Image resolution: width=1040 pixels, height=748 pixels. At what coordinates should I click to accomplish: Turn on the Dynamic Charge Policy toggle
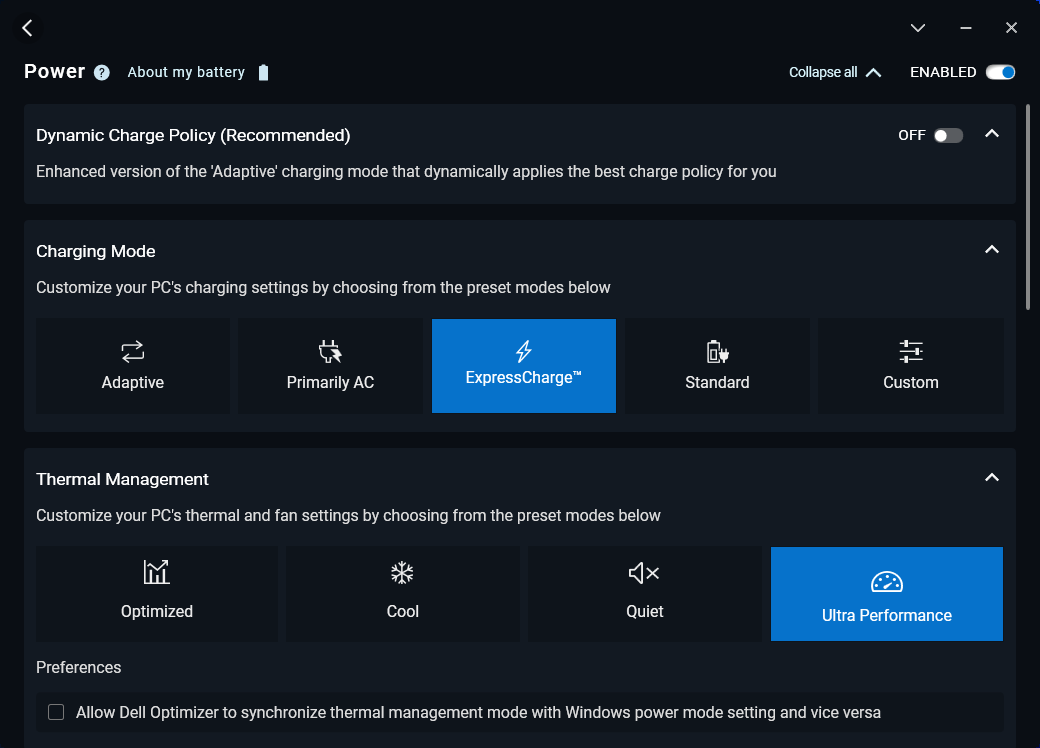(x=948, y=135)
